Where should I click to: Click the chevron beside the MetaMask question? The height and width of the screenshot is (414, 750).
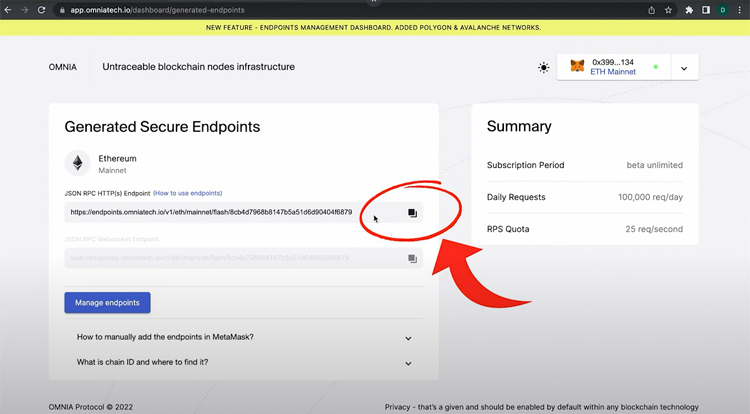pyautogui.click(x=408, y=338)
